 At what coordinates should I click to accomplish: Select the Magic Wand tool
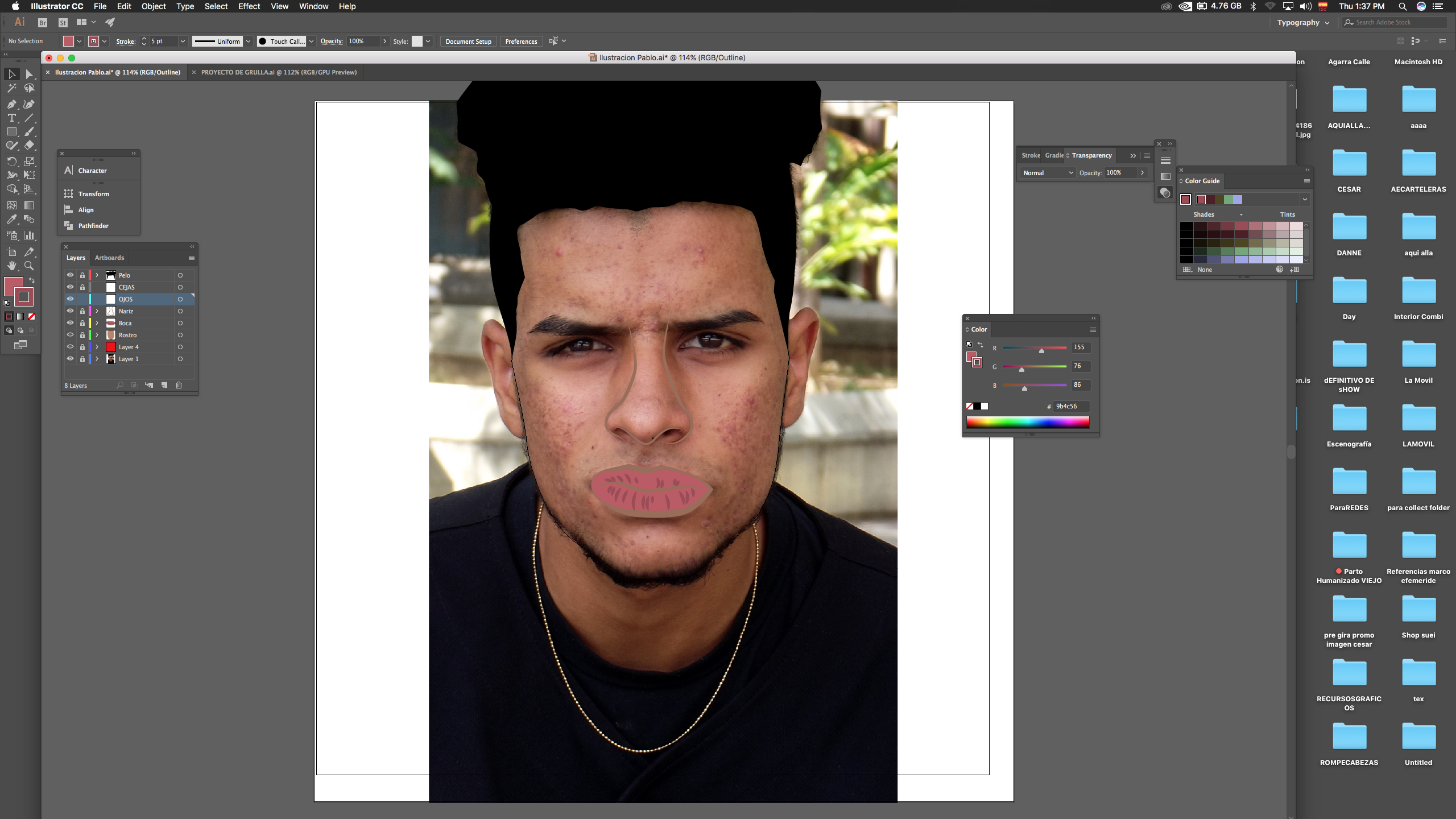point(11,88)
